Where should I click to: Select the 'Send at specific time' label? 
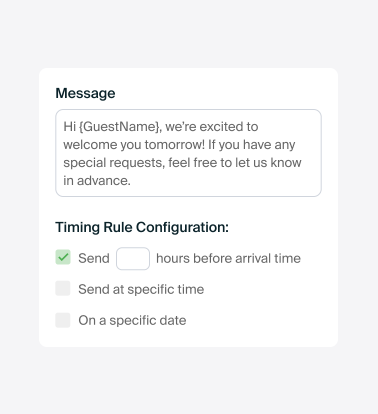coord(141,289)
